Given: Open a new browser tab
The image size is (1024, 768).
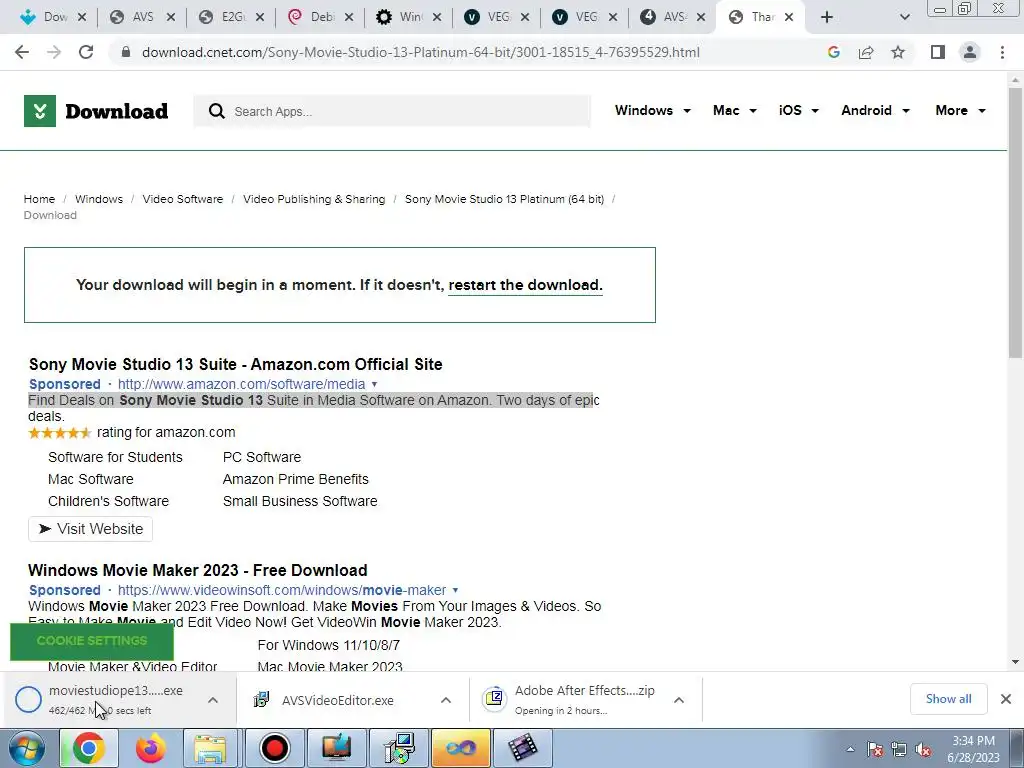Looking at the screenshot, I should 827,17.
